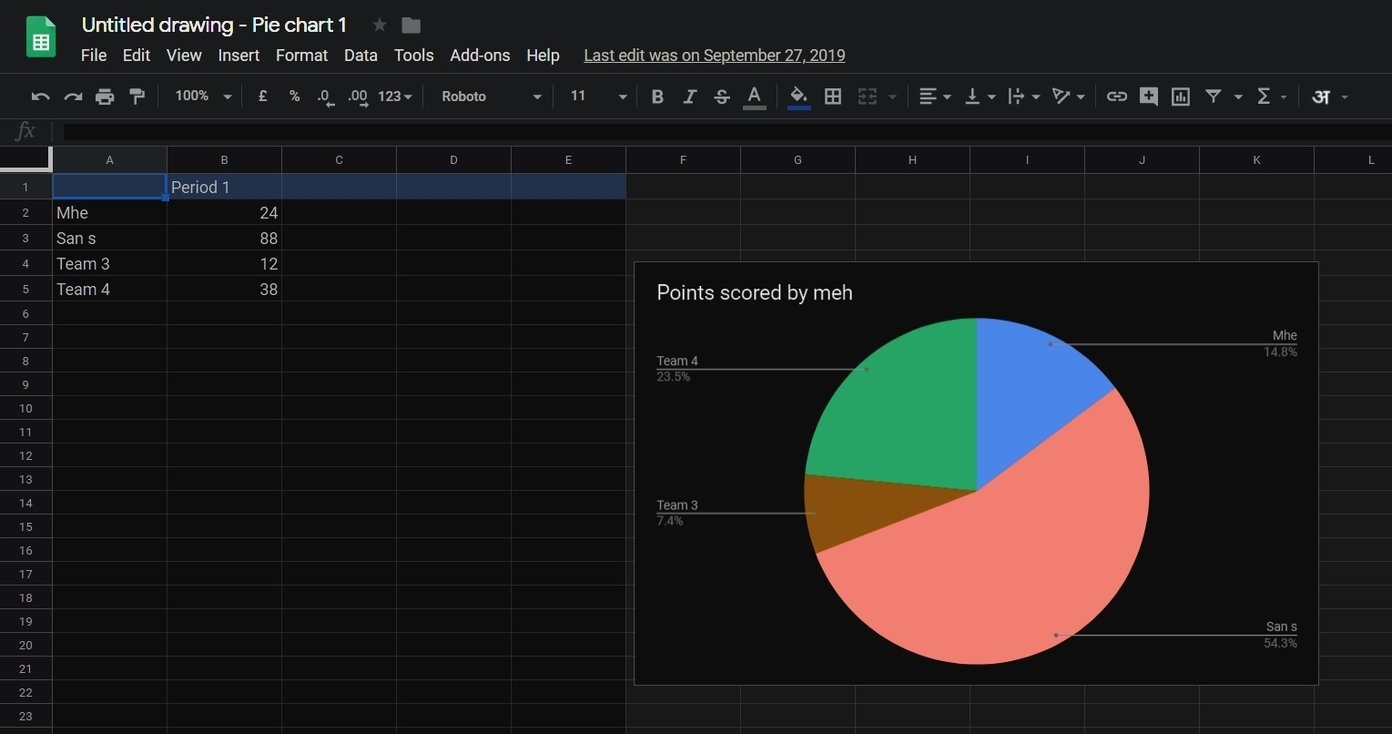Click the insert comment icon
Image resolution: width=1392 pixels, height=734 pixels.
tap(1149, 96)
